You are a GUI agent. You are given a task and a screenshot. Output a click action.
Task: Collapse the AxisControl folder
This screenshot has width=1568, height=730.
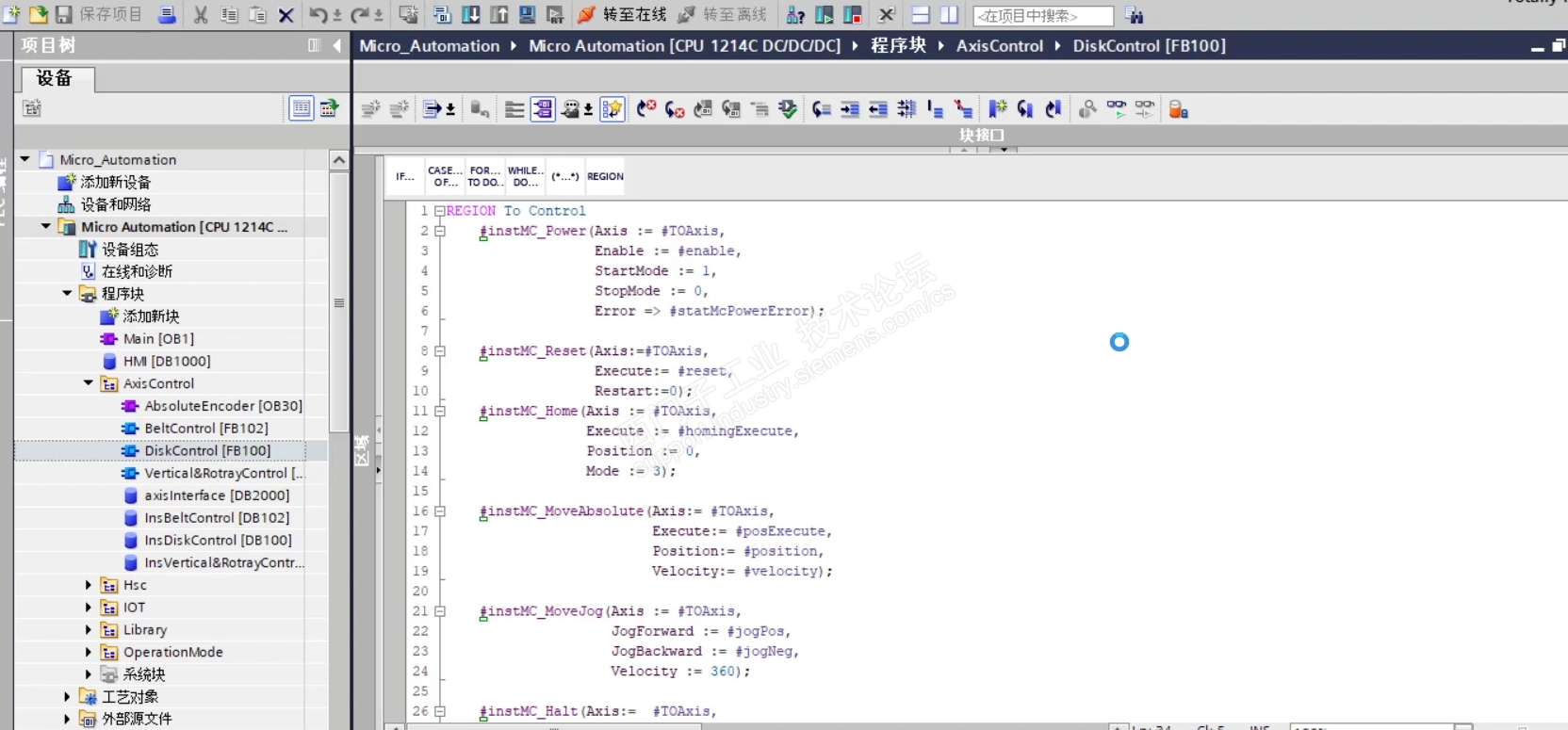(89, 382)
